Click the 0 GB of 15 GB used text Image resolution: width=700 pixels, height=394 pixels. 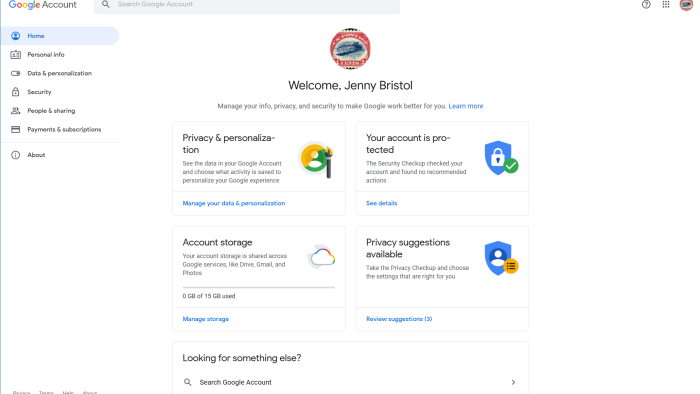208,296
